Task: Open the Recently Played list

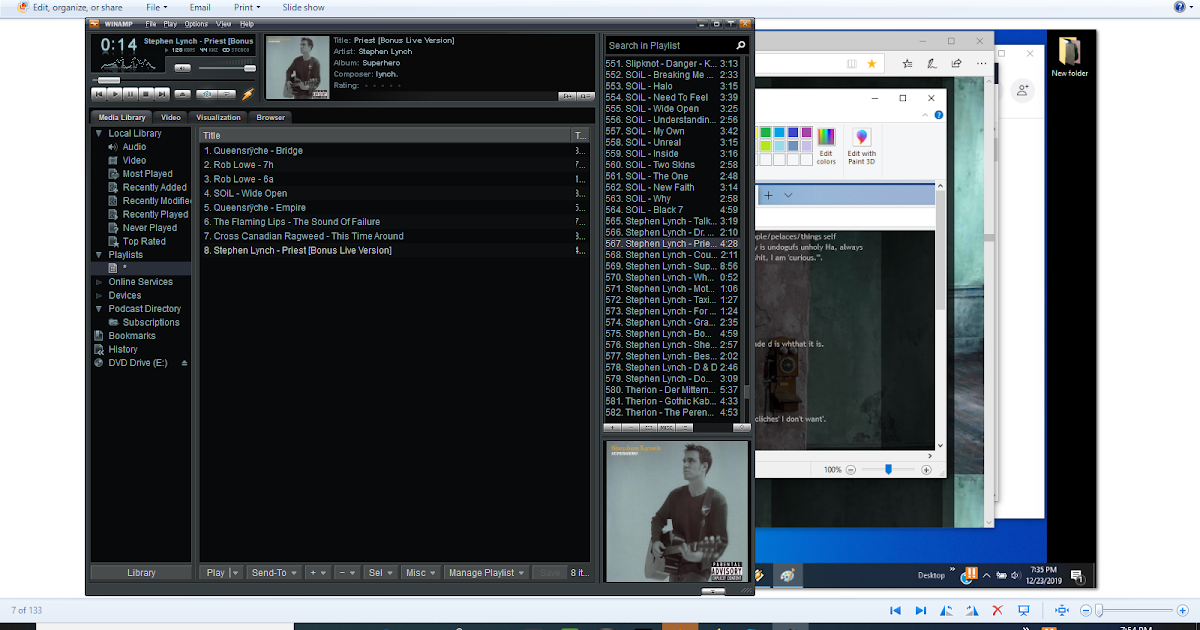Action: point(155,214)
